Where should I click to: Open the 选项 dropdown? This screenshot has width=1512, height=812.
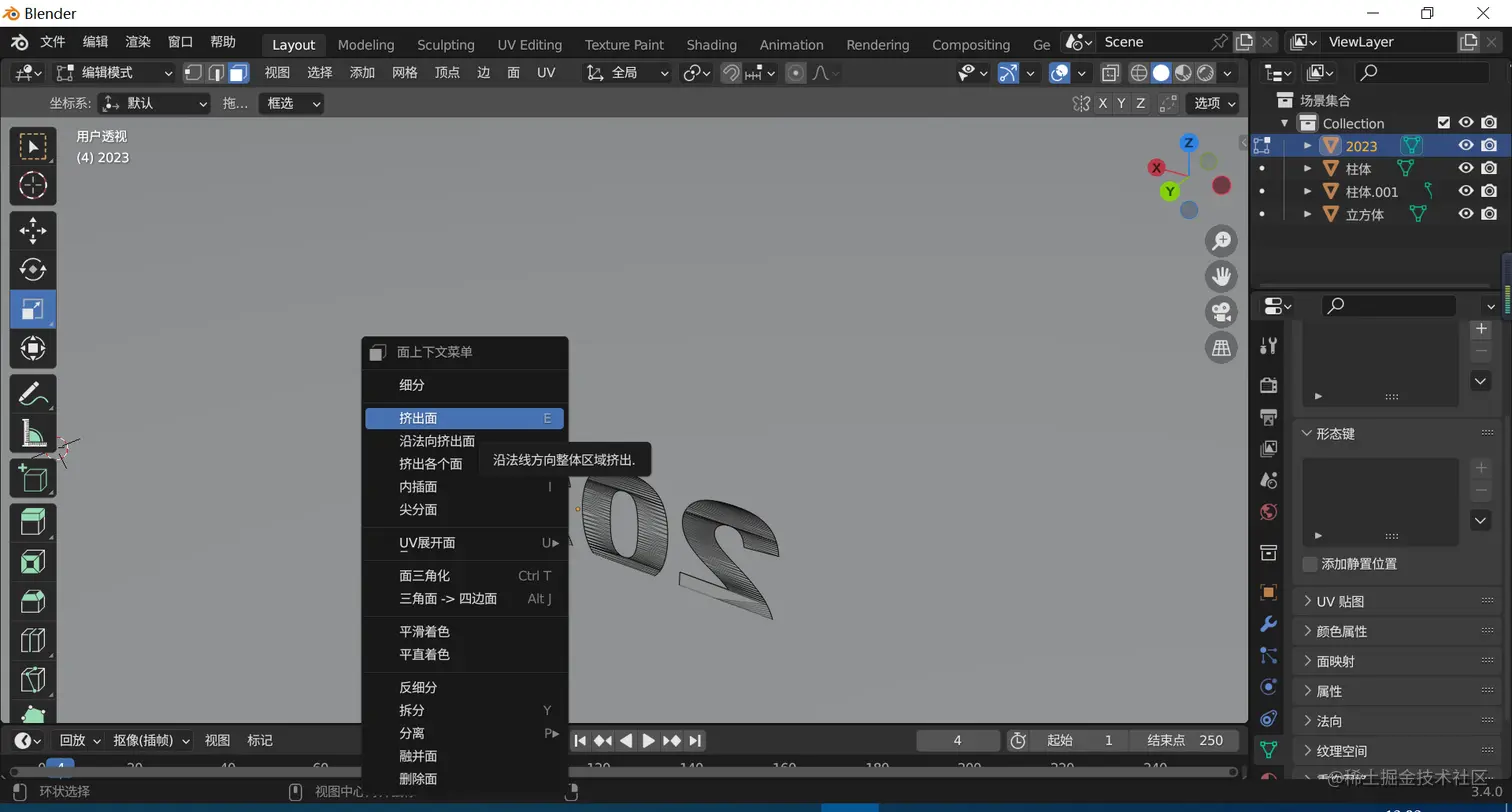coord(1214,103)
